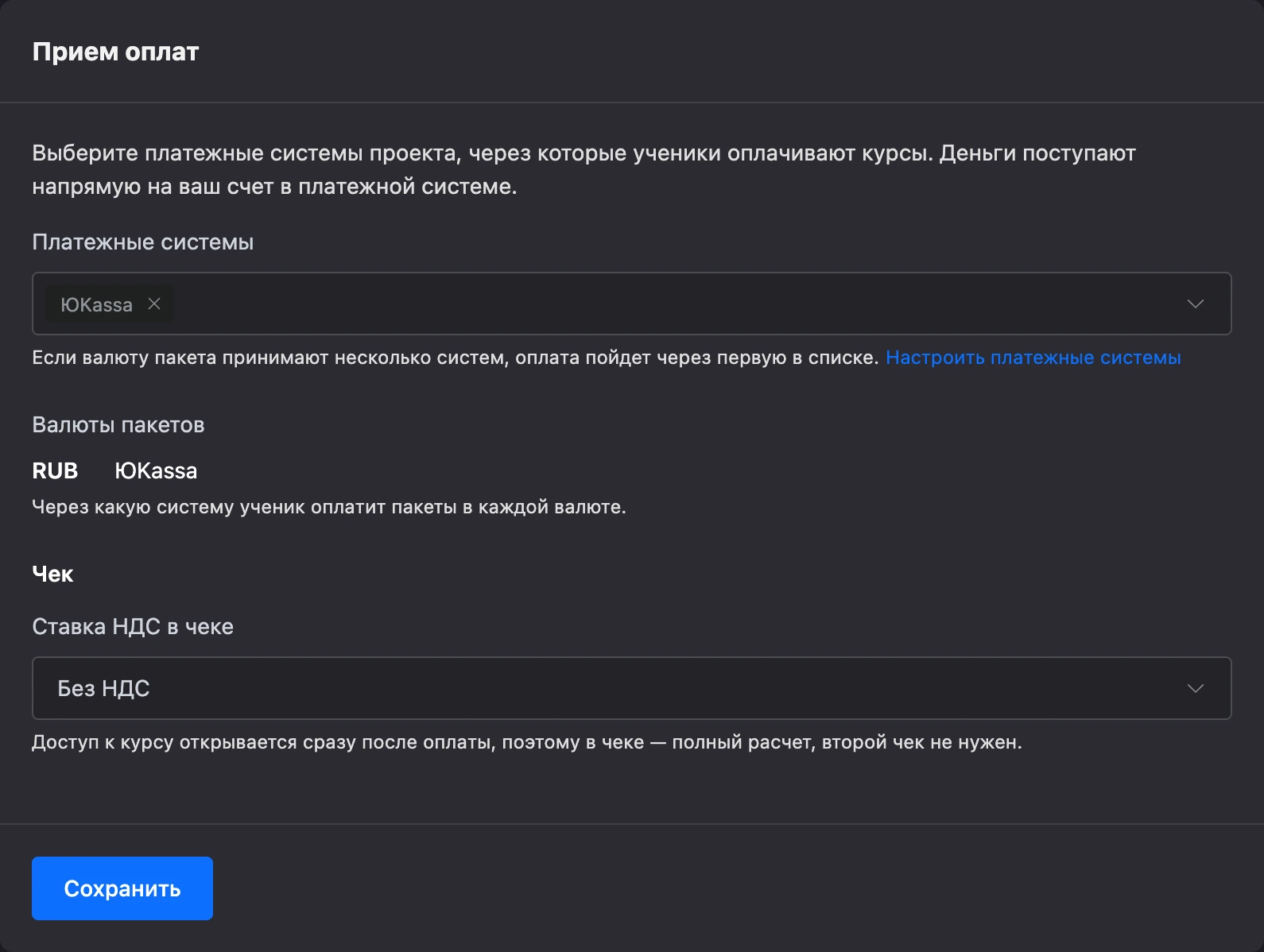Click inside the Платежные системы multi-select field
The image size is (1264, 952).
pyautogui.click(x=631, y=304)
